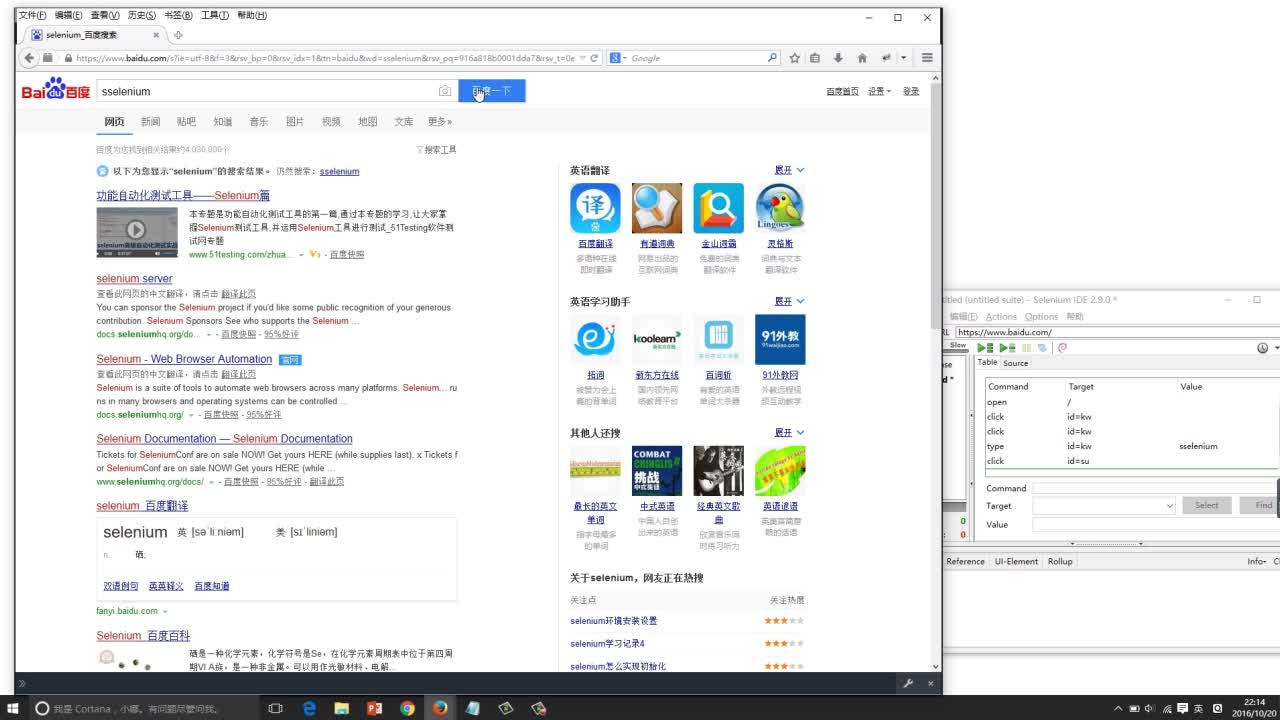Open the Firefox downloads arrow icon
Image resolution: width=1280 pixels, height=720 pixels.
coord(838,58)
